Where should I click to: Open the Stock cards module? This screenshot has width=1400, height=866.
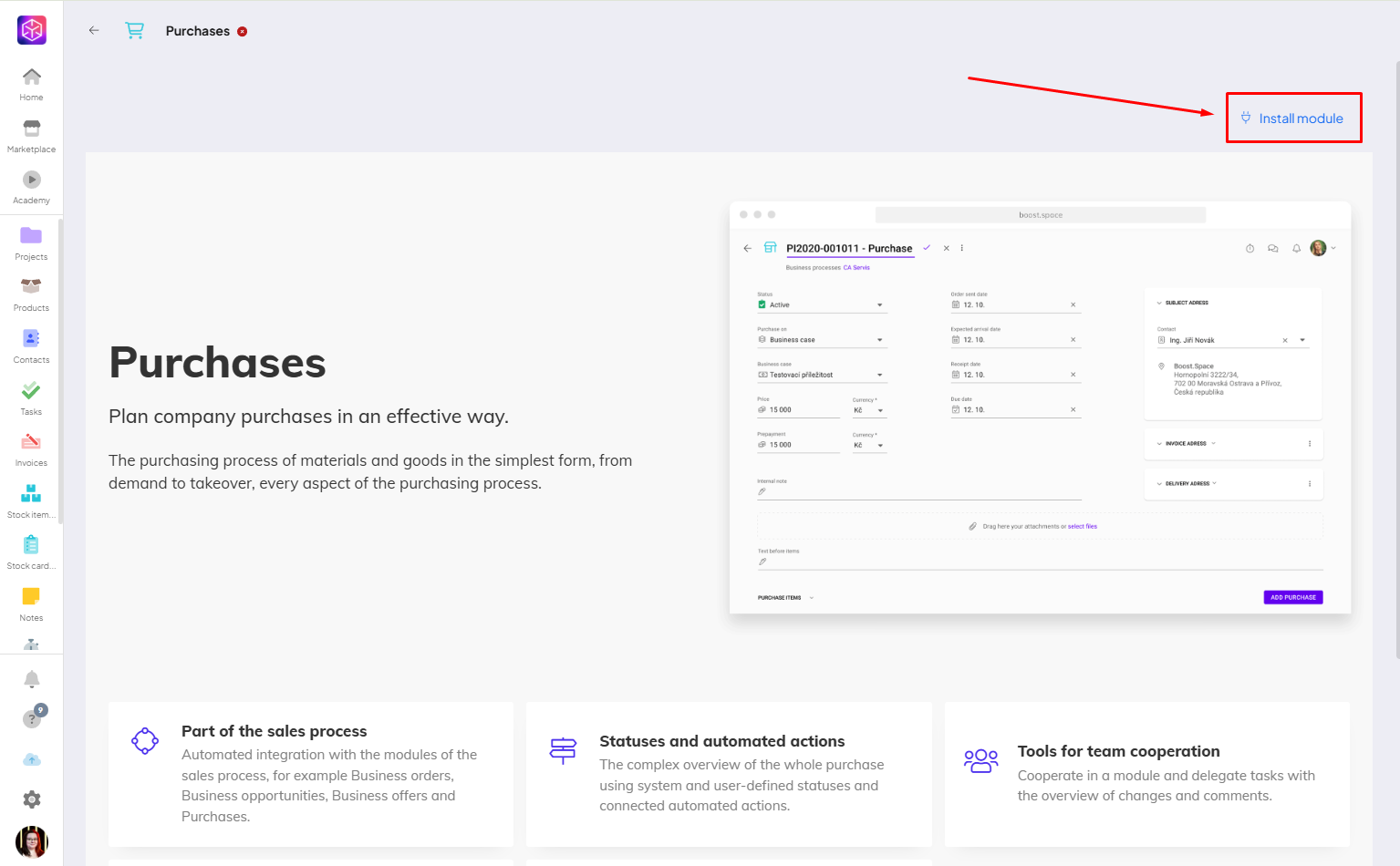pyautogui.click(x=31, y=552)
